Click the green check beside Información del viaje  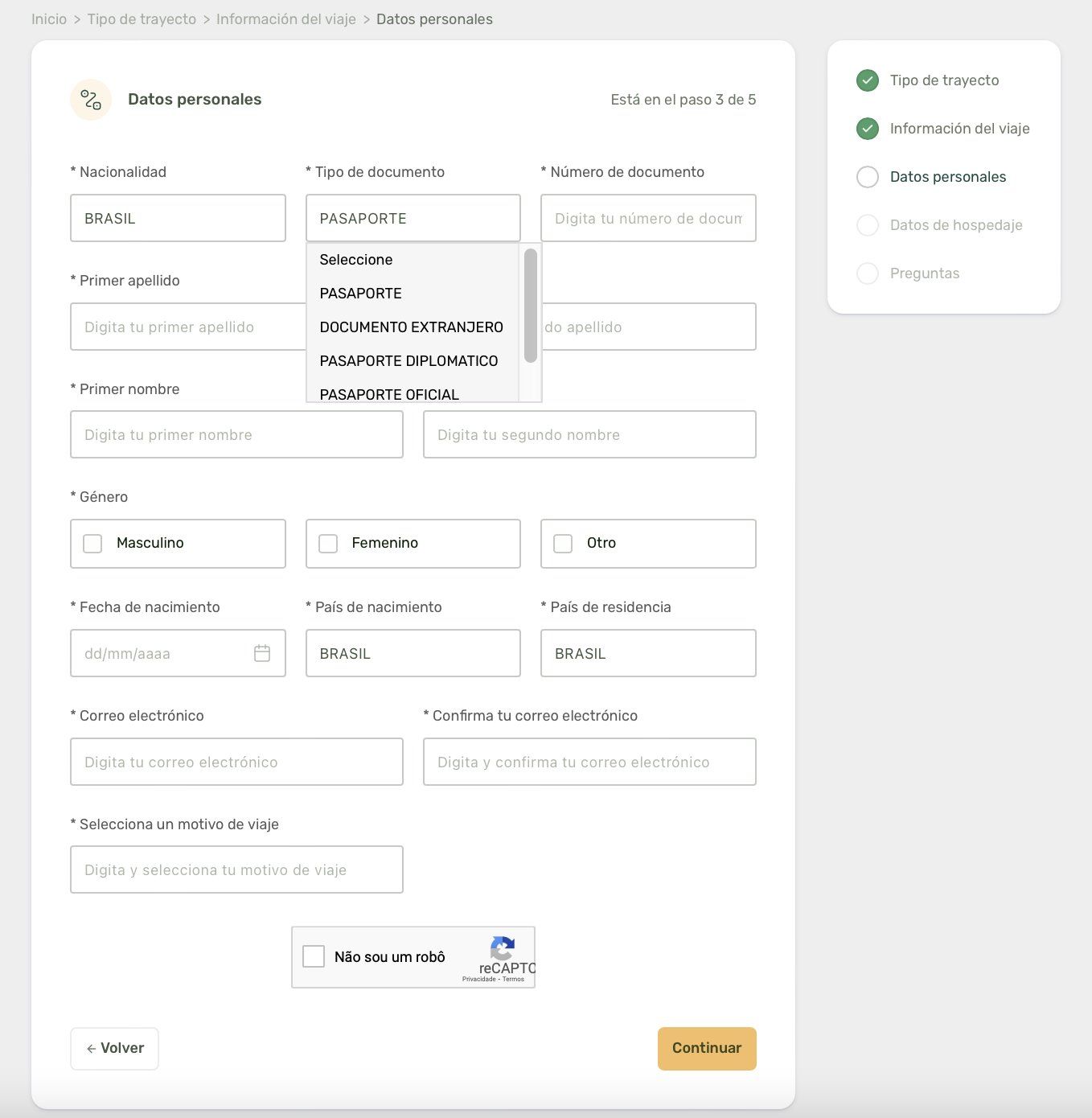click(x=868, y=129)
